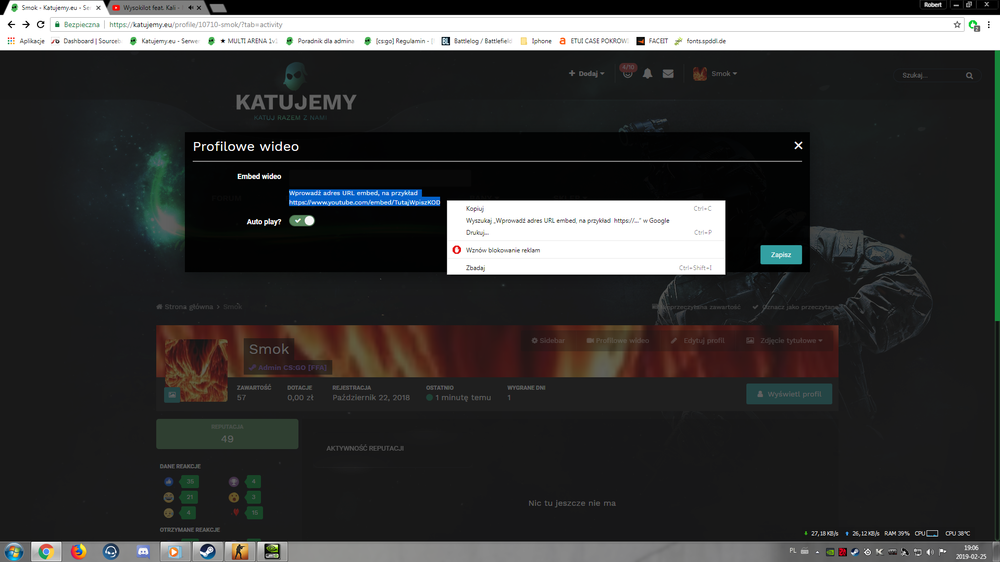Open the Windows Start menu
Screen dimensions: 1000x562
[13, 552]
